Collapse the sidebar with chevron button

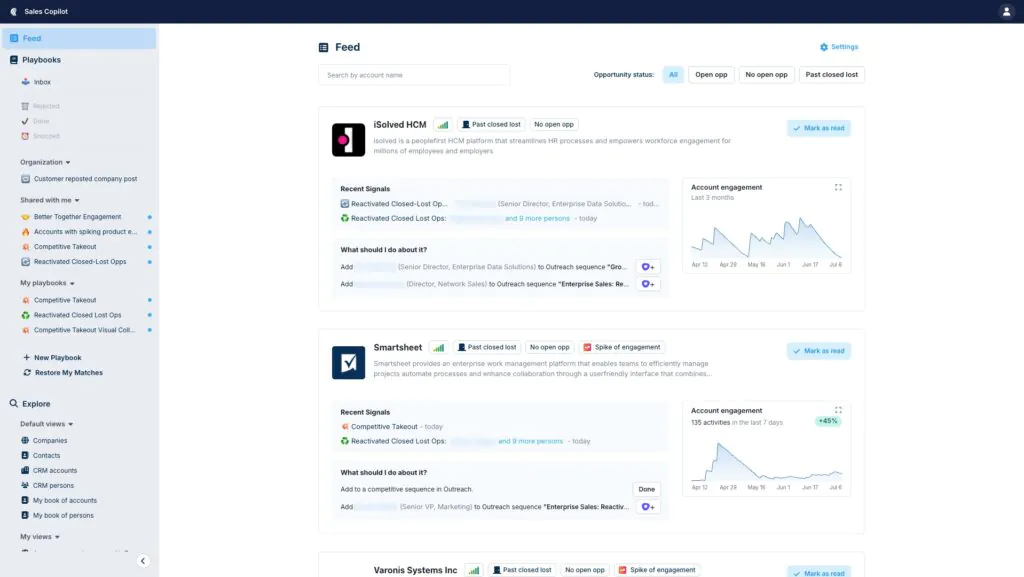(x=143, y=561)
